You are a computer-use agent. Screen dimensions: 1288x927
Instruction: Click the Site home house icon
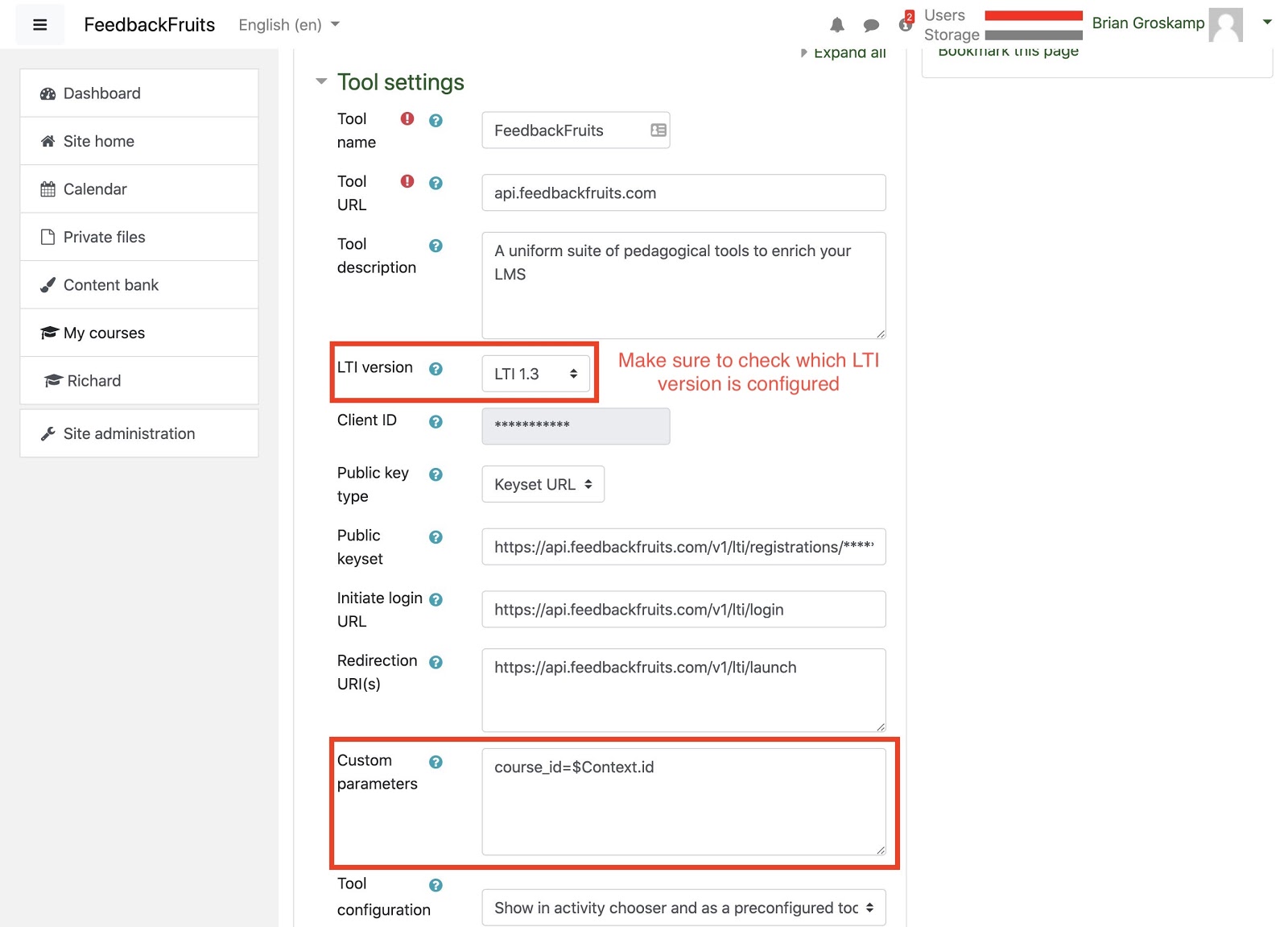coord(48,141)
